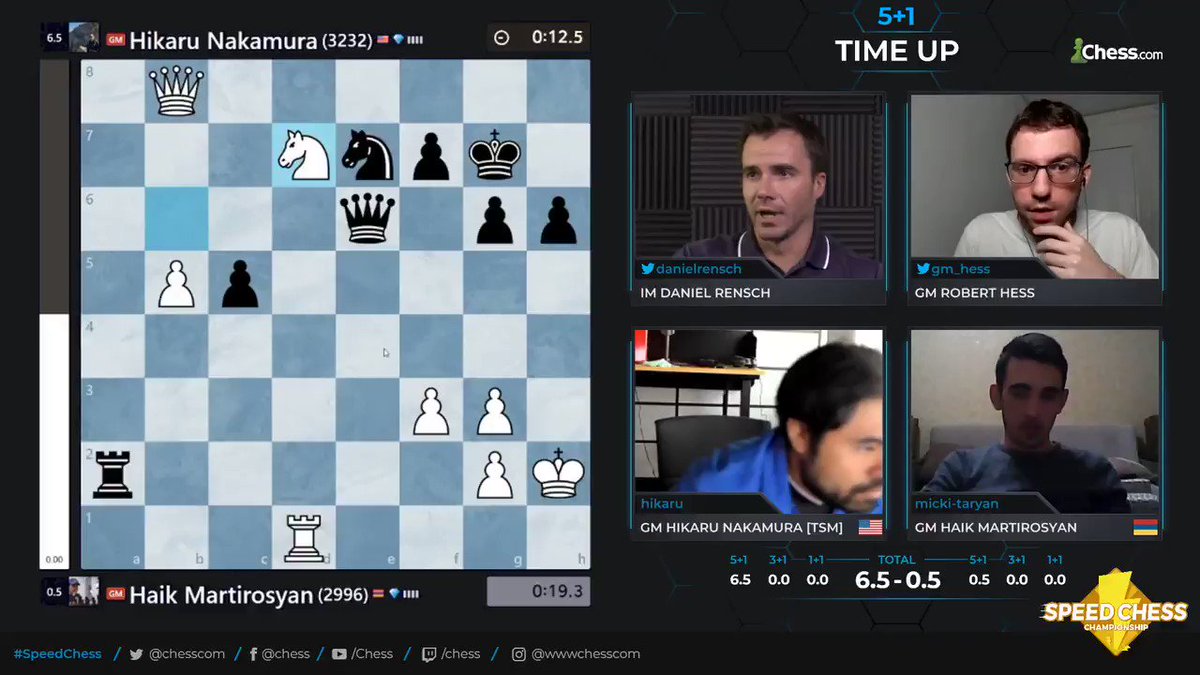Click the black pawn on f7
1200x675 pixels.
tap(431, 157)
